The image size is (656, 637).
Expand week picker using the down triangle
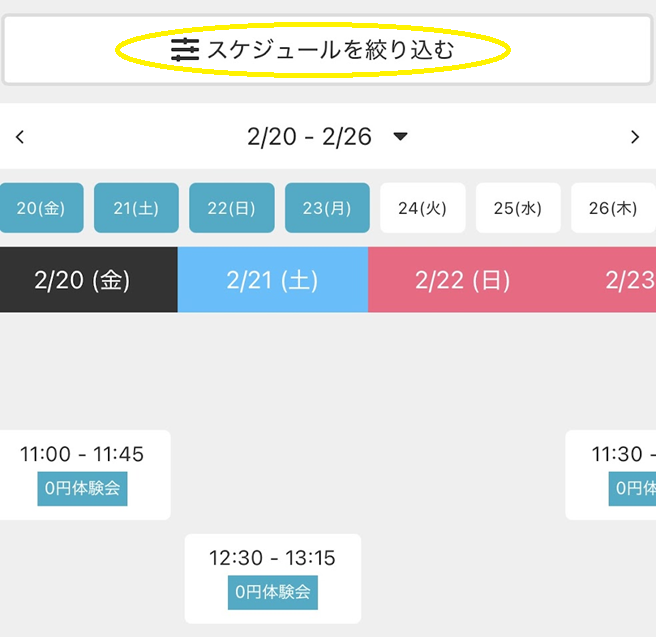(x=401, y=137)
